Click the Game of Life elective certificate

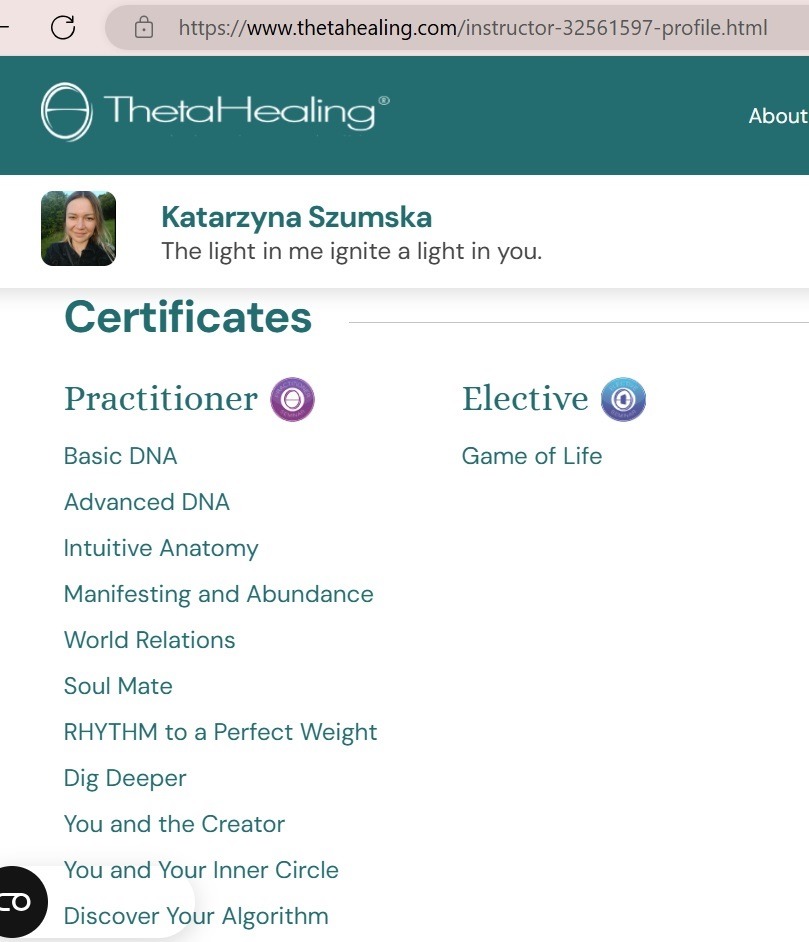[x=531, y=456]
